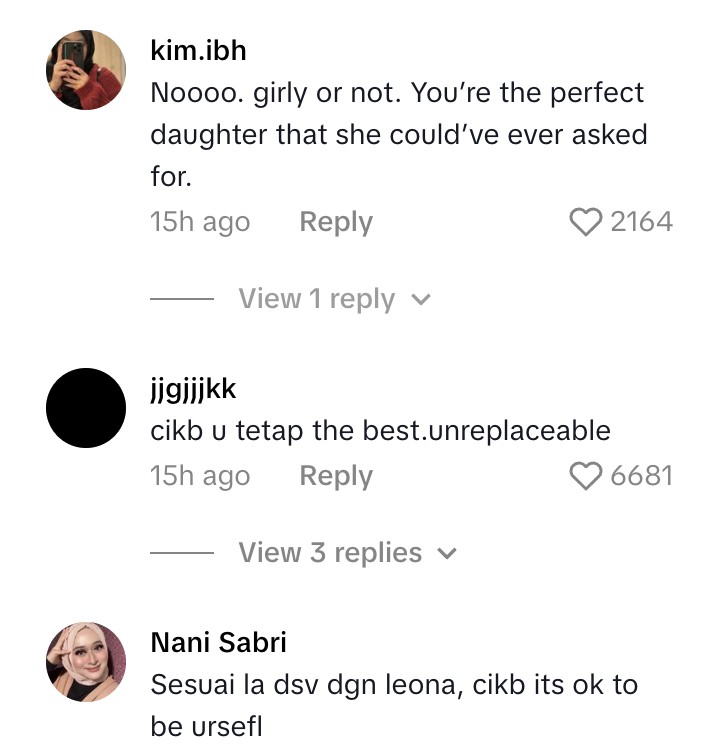Click the 15h ago timestamp on kim.ibh's comment
This screenshot has height=752, width=718.
coord(200,222)
